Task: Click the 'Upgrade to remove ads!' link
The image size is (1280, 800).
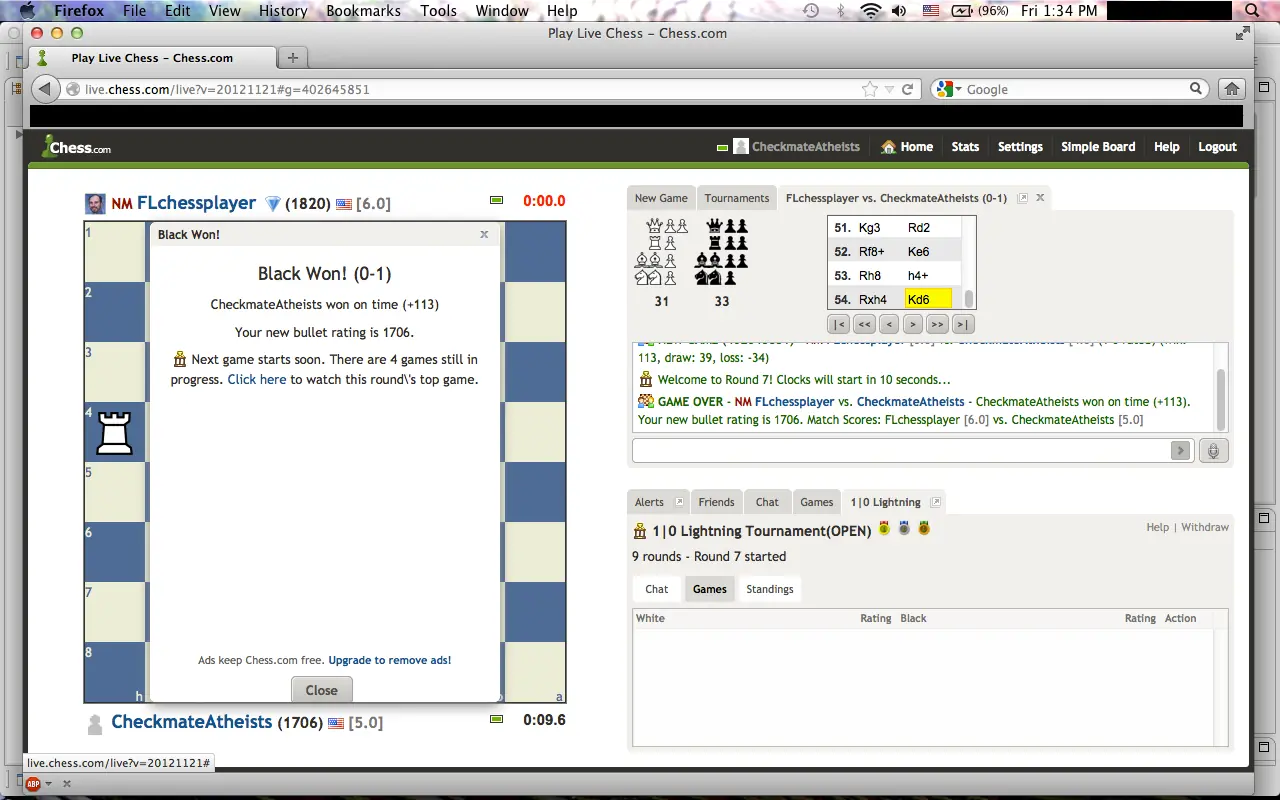Action: click(390, 660)
